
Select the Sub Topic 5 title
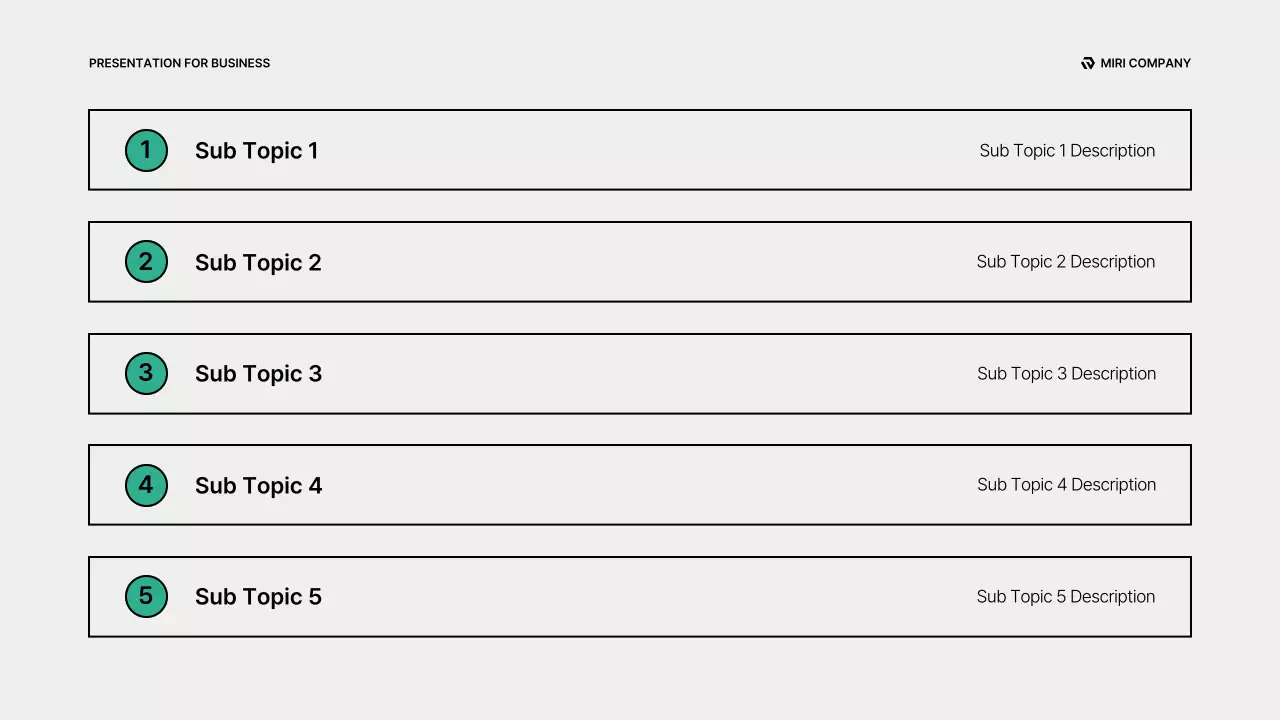(258, 596)
